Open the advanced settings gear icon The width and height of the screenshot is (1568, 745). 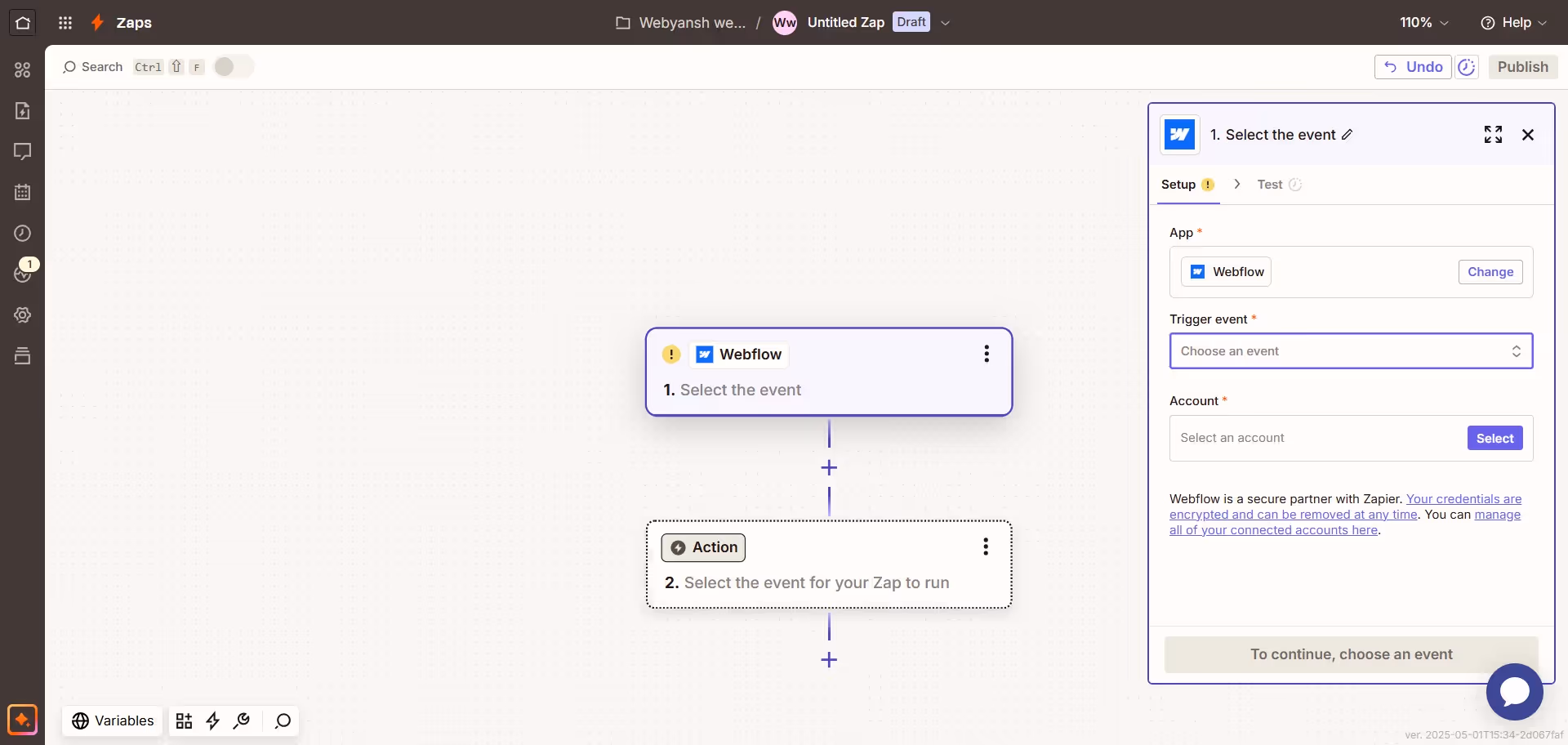coord(23,315)
